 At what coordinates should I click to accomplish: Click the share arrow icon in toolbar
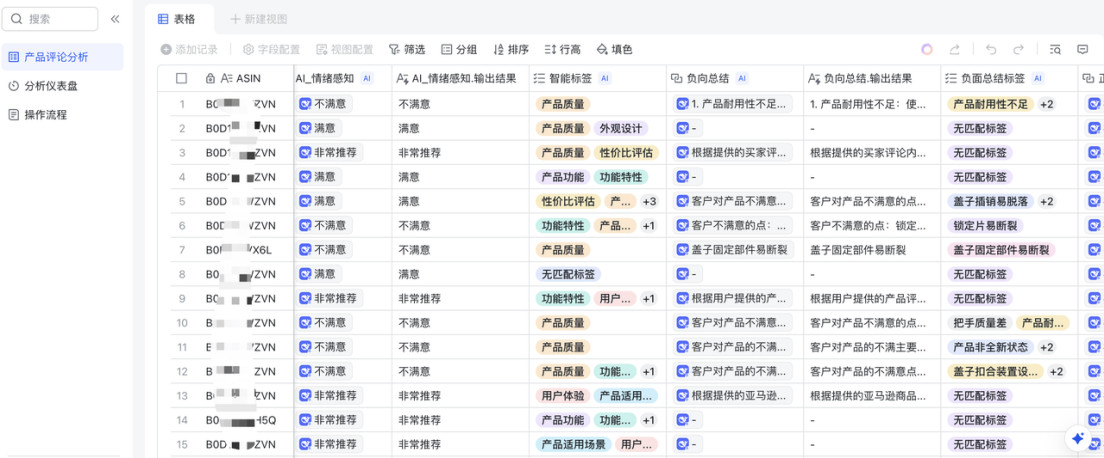coord(955,49)
